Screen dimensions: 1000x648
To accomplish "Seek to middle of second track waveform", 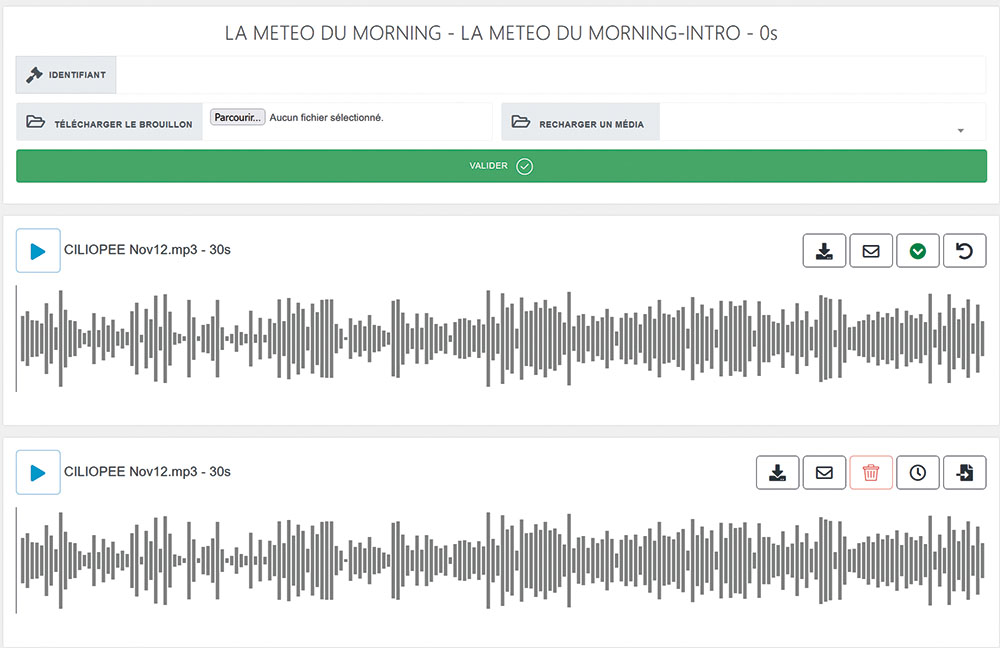I will pyautogui.click(x=500, y=560).
